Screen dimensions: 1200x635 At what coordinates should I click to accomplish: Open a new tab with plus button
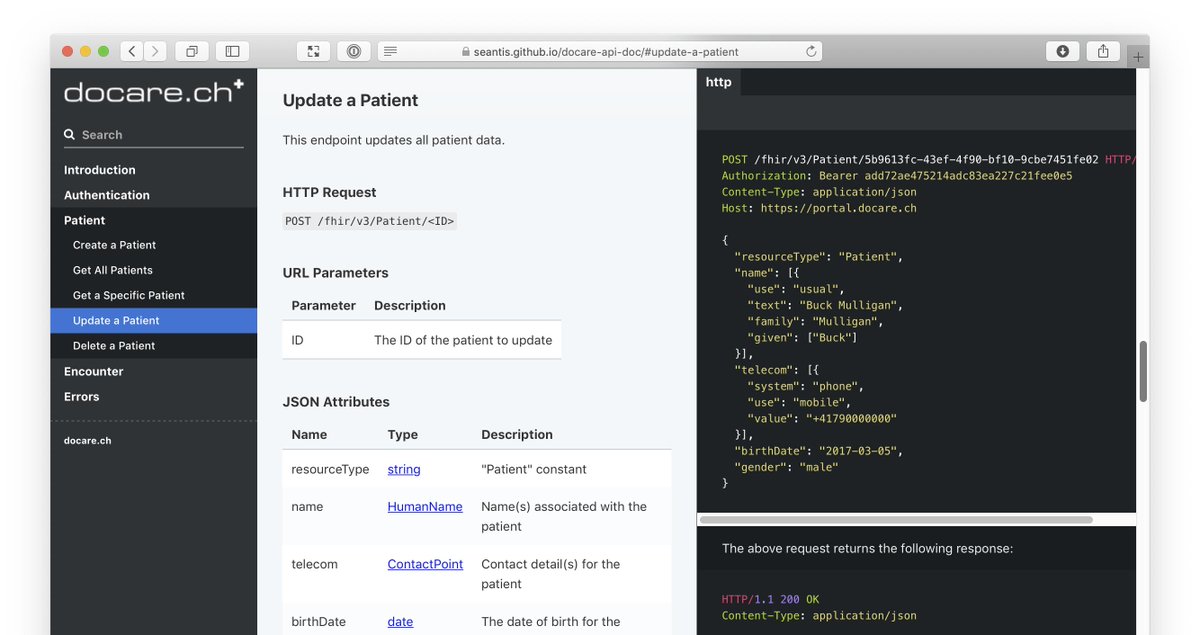[x=1138, y=58]
